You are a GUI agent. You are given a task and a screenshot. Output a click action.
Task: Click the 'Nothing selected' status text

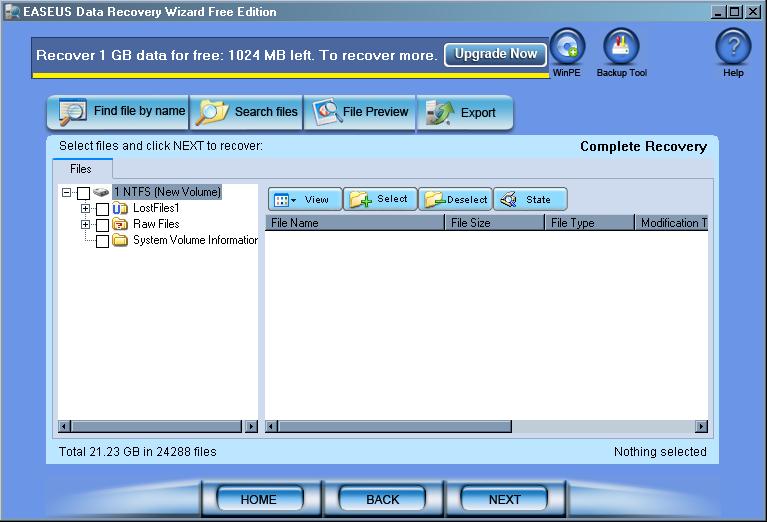660,452
